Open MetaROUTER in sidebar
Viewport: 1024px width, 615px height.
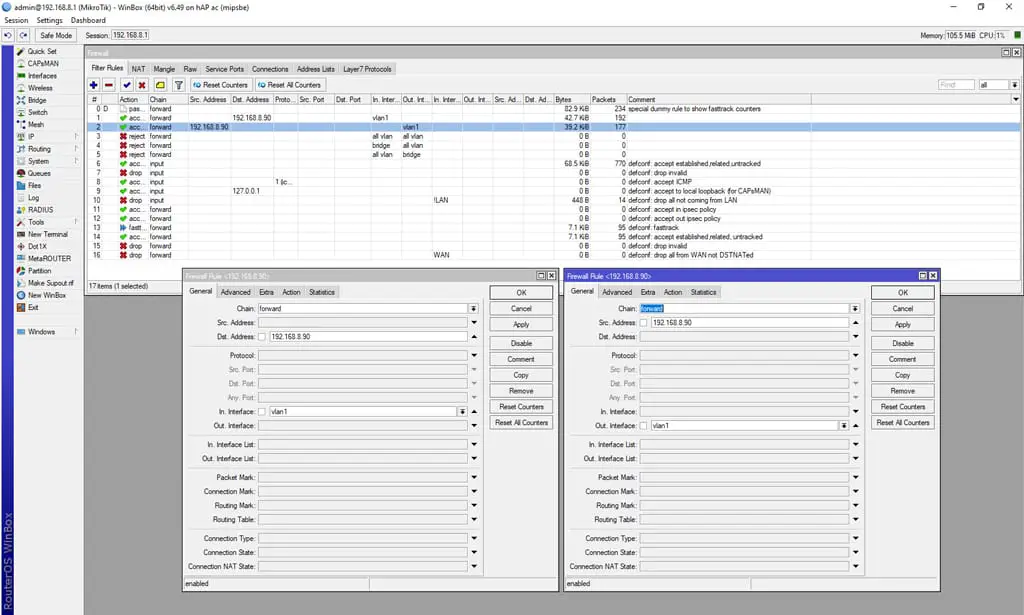[49, 259]
